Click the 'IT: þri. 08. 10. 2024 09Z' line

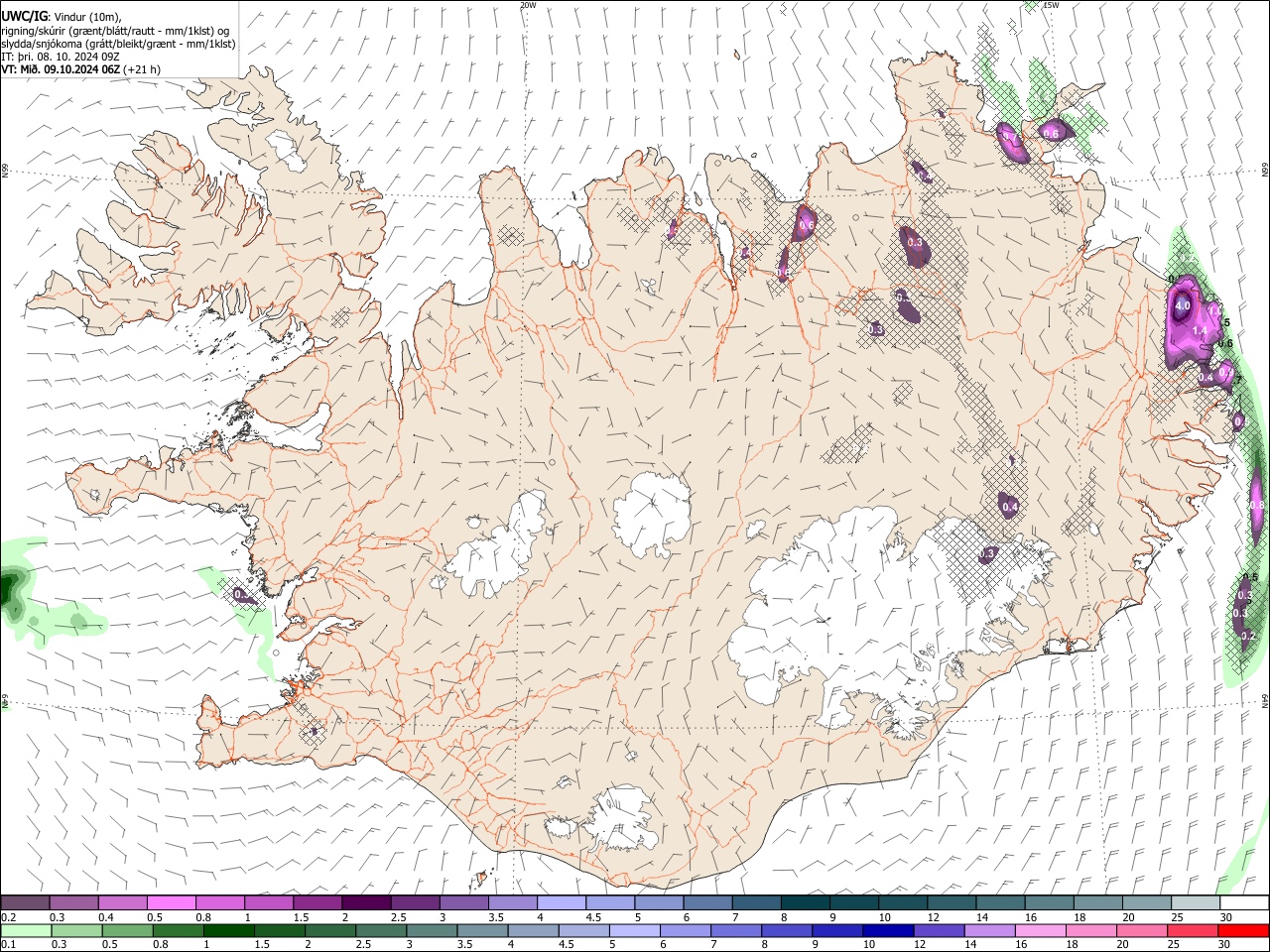(x=61, y=57)
